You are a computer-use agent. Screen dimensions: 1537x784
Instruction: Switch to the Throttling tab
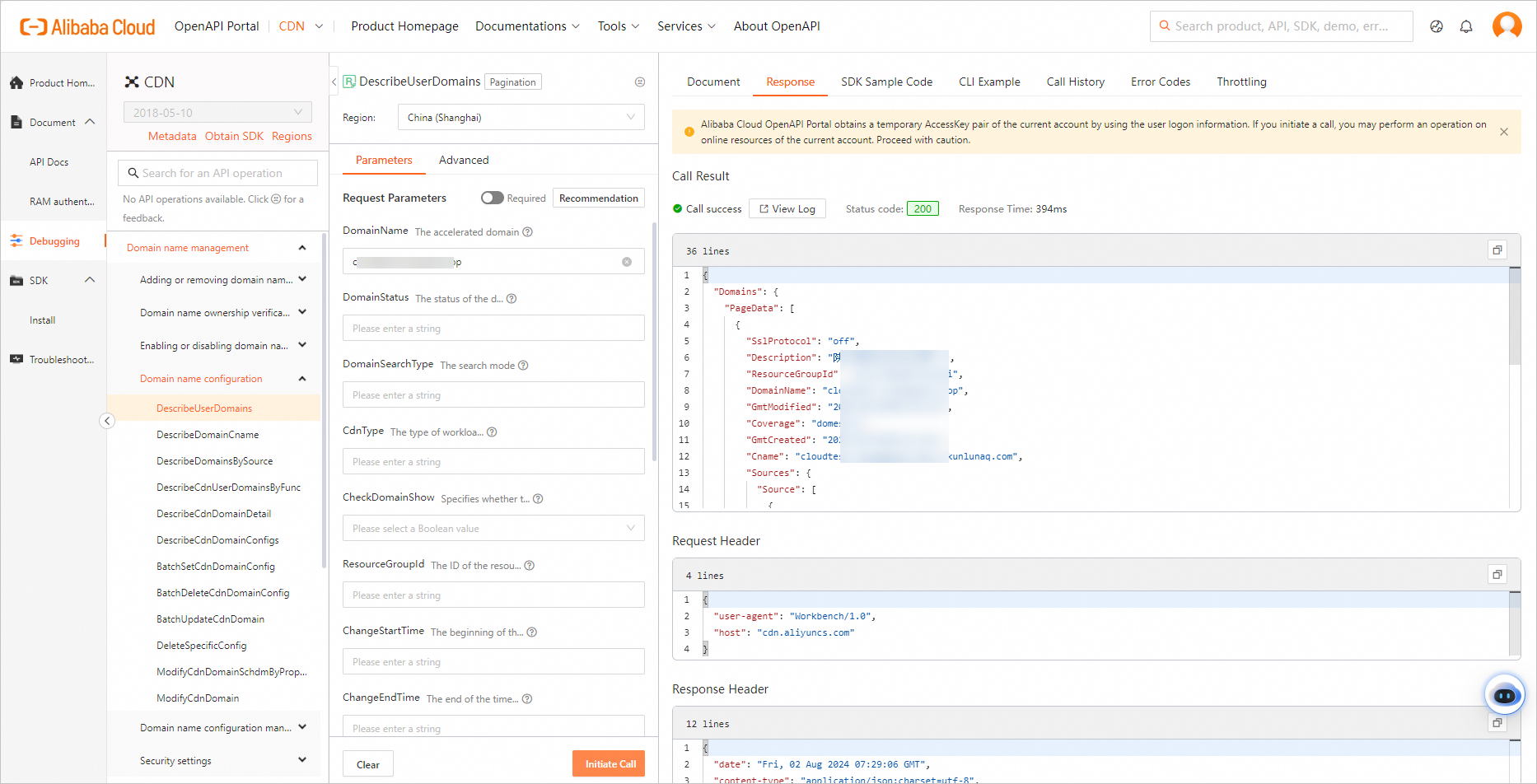1241,82
